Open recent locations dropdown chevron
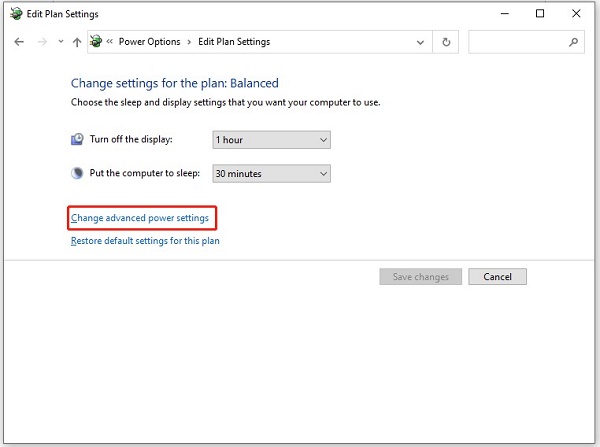Screen dimensions: 600x447 point(60,41)
